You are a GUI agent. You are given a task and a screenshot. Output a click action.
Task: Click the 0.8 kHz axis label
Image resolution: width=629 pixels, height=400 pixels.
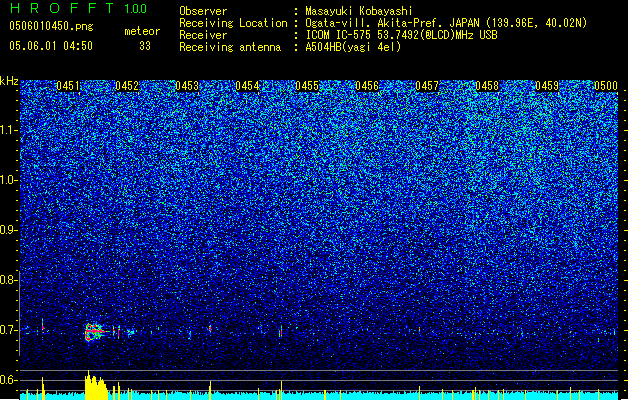click(8, 280)
